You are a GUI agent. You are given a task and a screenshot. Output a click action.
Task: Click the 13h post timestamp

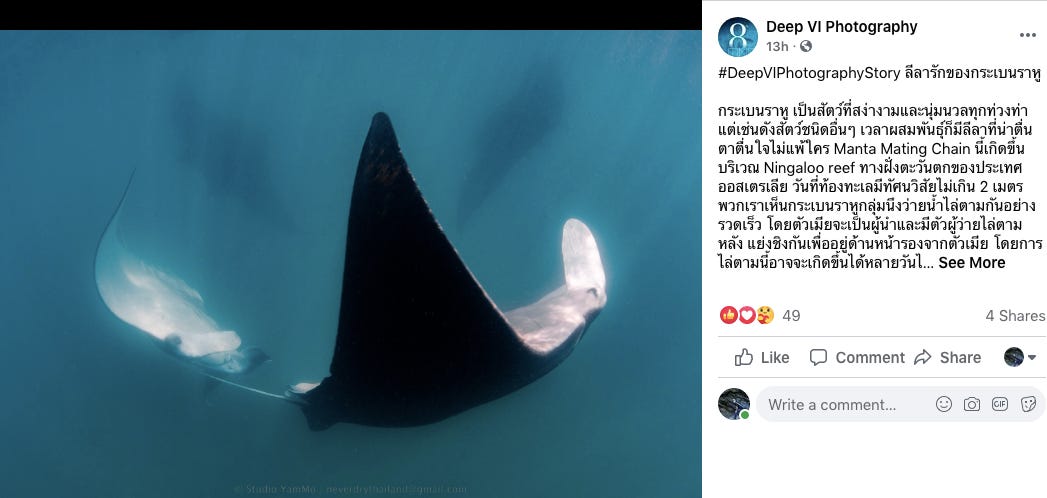777,46
